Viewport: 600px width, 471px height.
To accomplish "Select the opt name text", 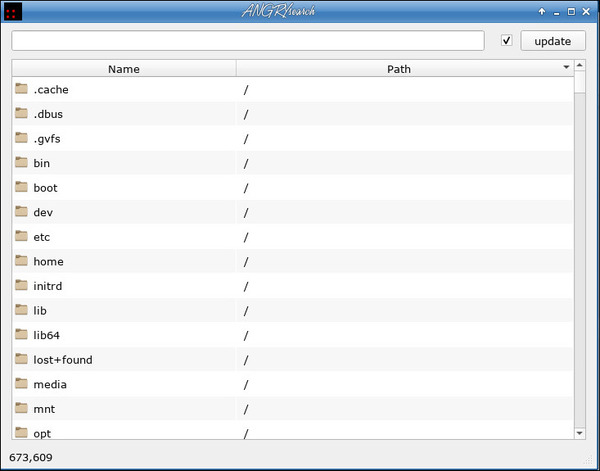I will [42, 434].
